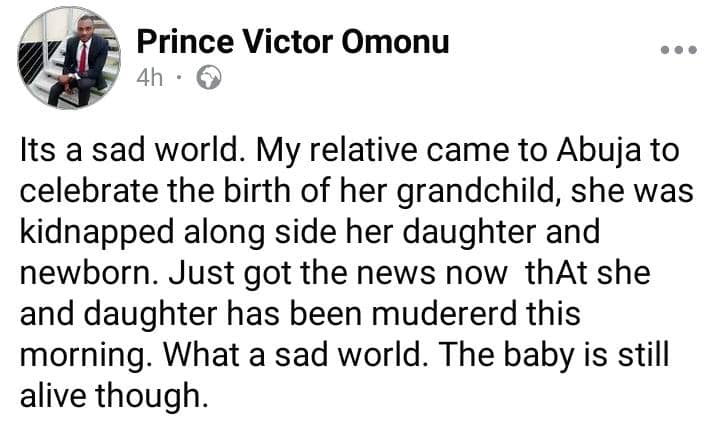Click the misspelled word 'mudererd'
Screen dimensions: 720x434
tap(444, 313)
